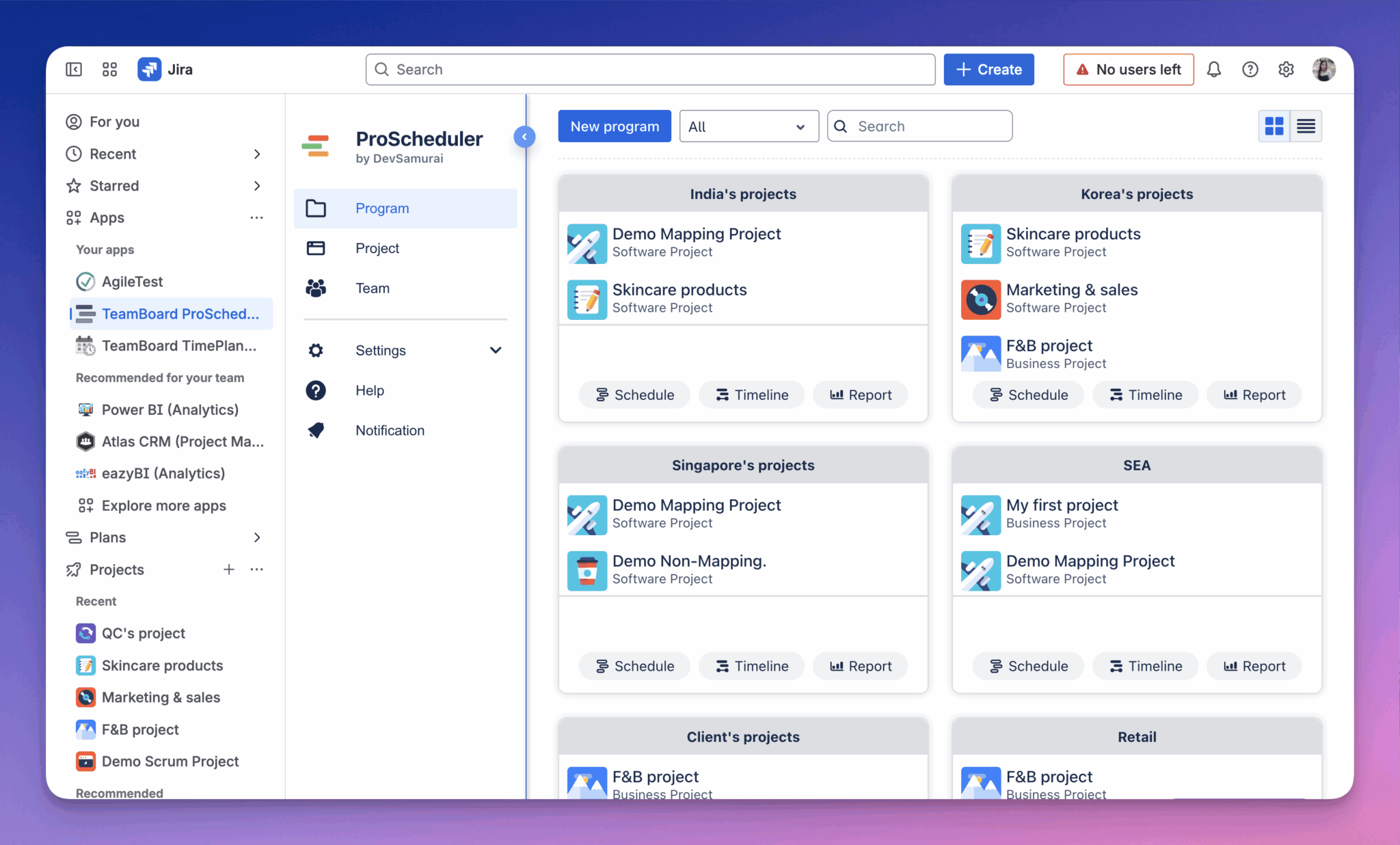The image size is (1400, 845).
Task: Open Report for India's projects
Action: (x=860, y=394)
